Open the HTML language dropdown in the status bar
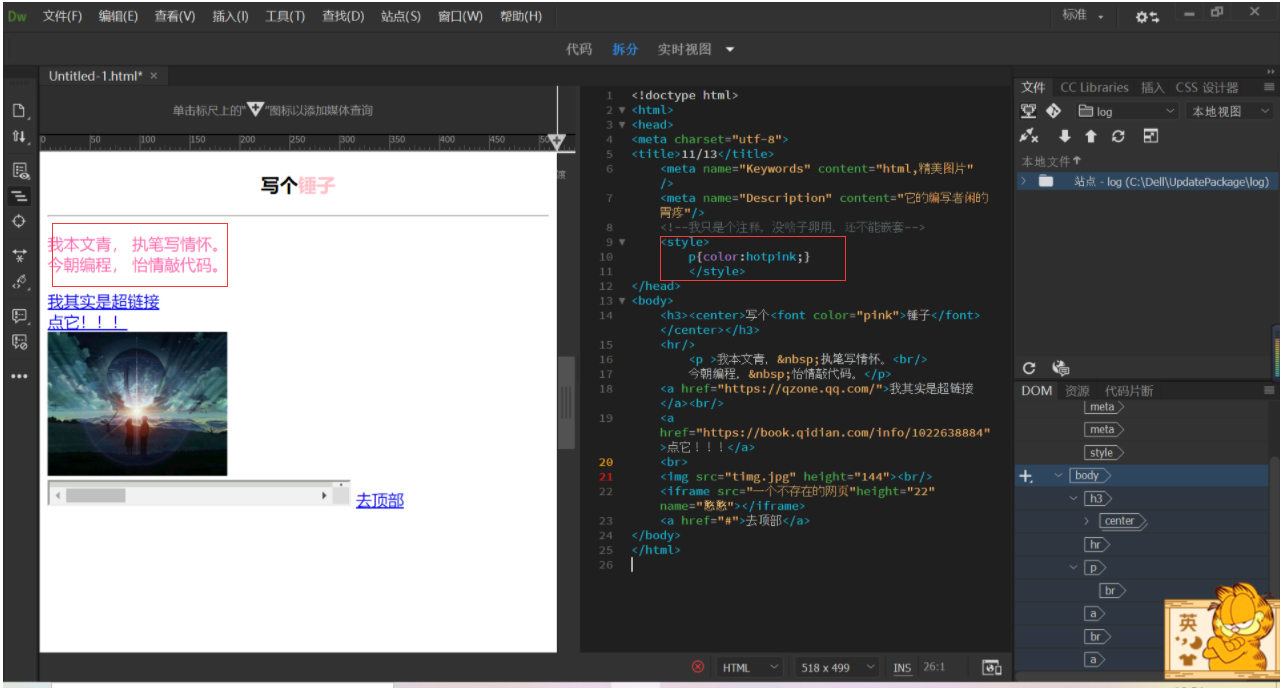Viewport: 1280px width, 688px height. pyautogui.click(x=750, y=667)
